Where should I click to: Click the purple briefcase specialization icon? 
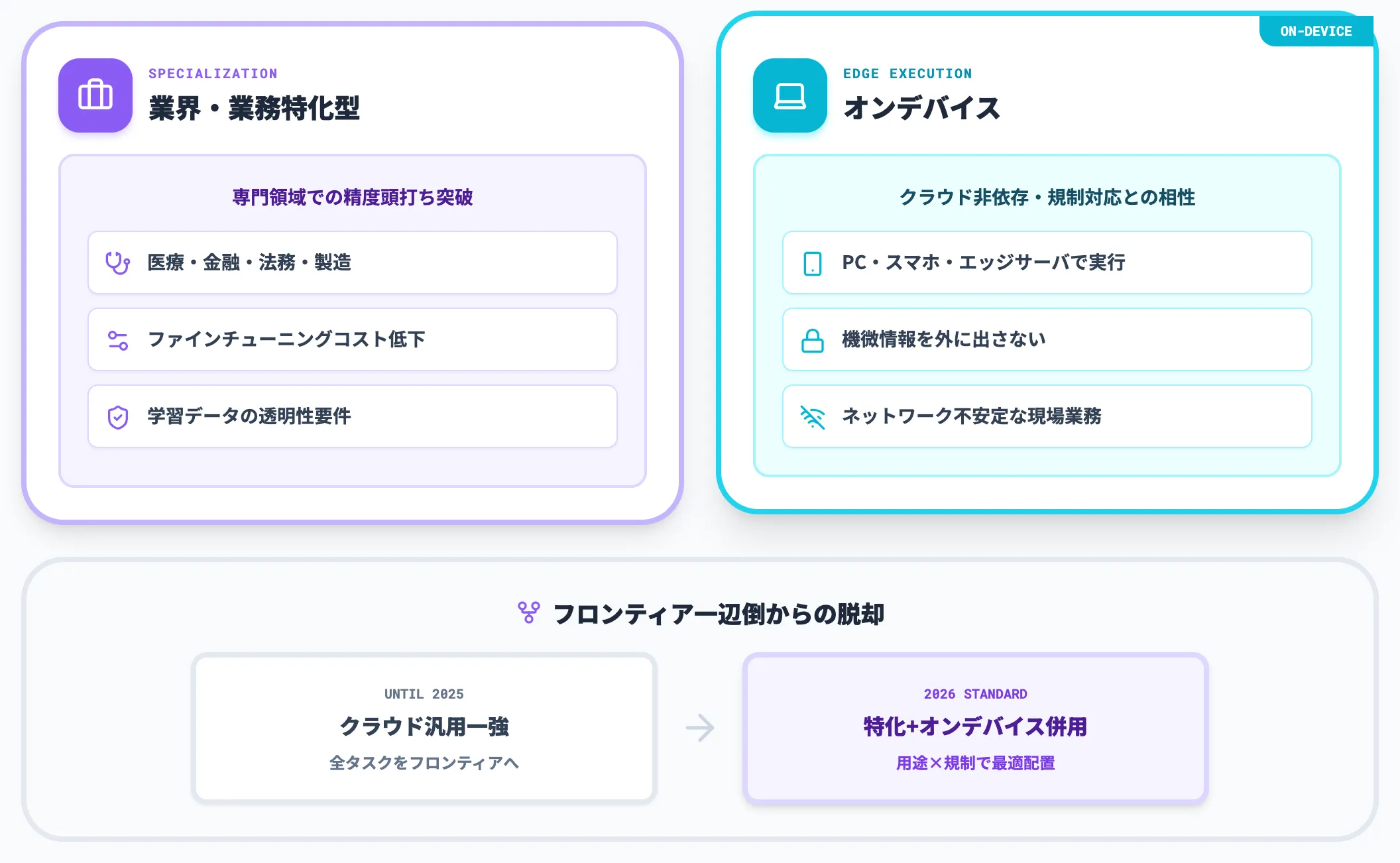click(x=95, y=95)
